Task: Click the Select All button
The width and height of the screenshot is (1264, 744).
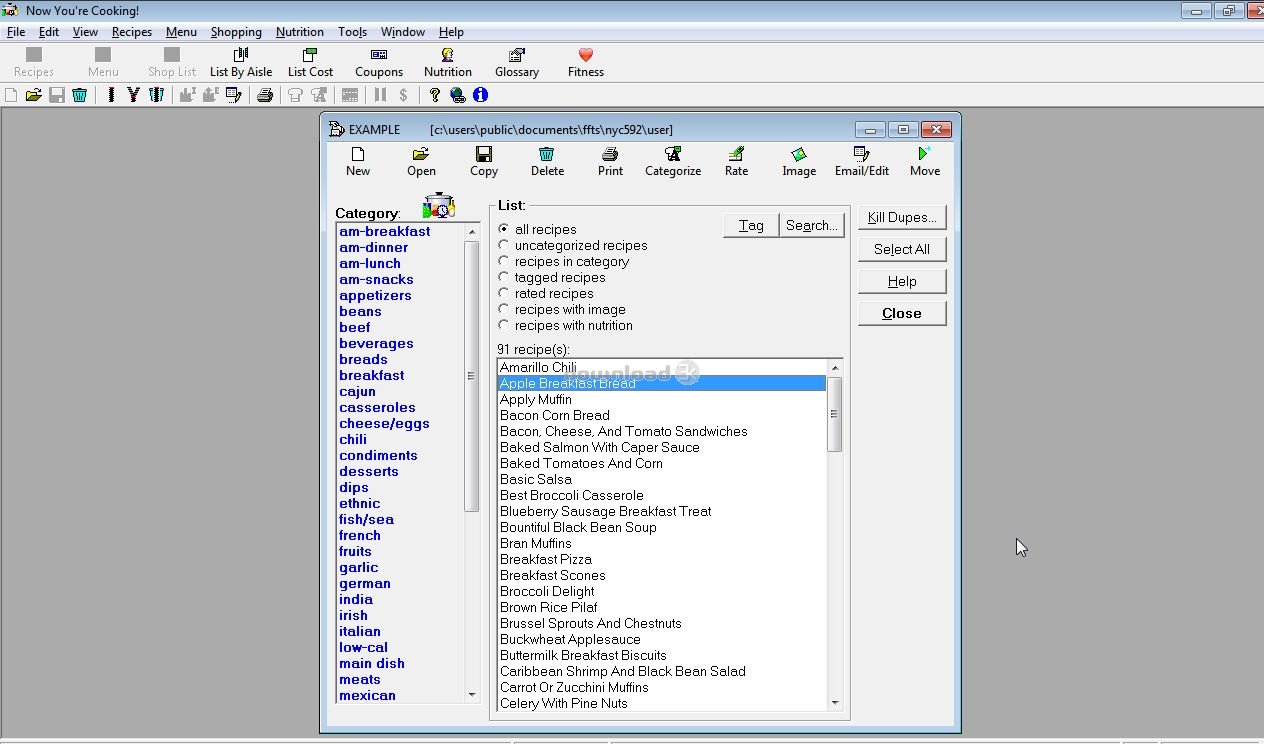Action: [x=902, y=249]
